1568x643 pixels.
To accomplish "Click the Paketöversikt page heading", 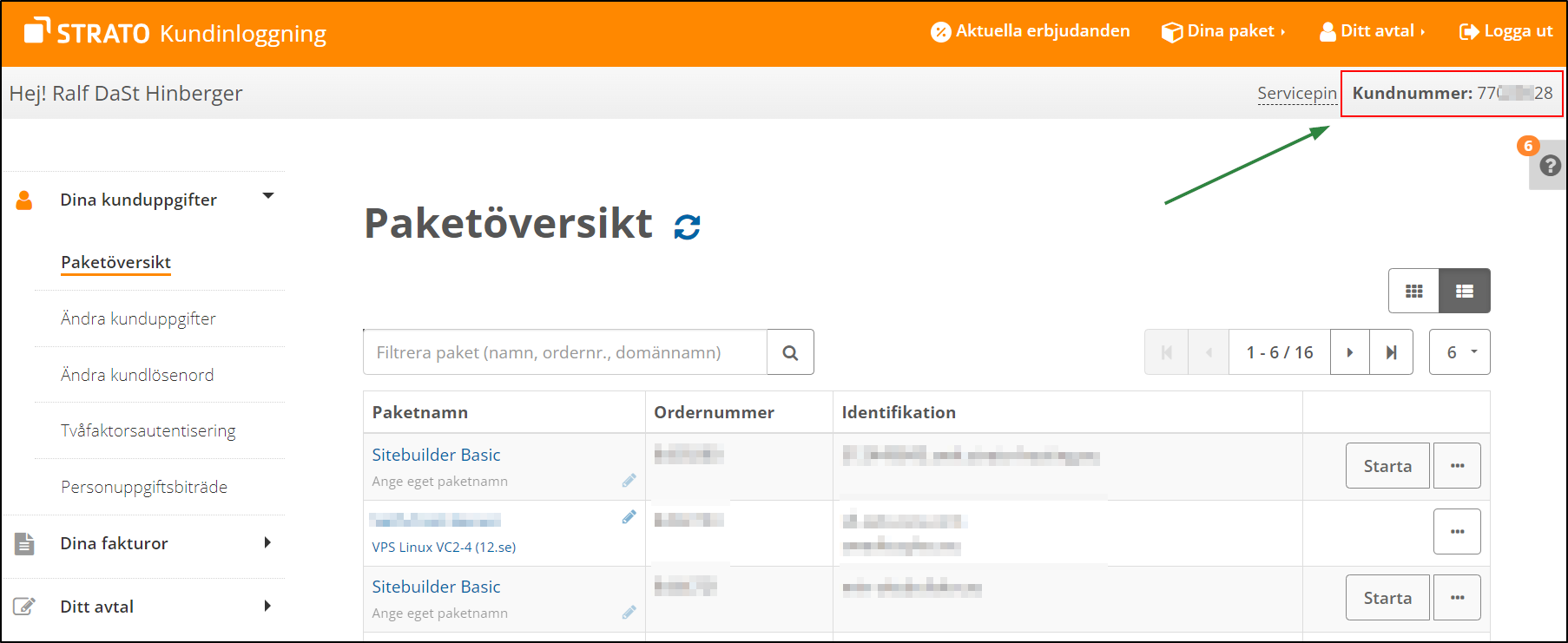I will [x=508, y=223].
